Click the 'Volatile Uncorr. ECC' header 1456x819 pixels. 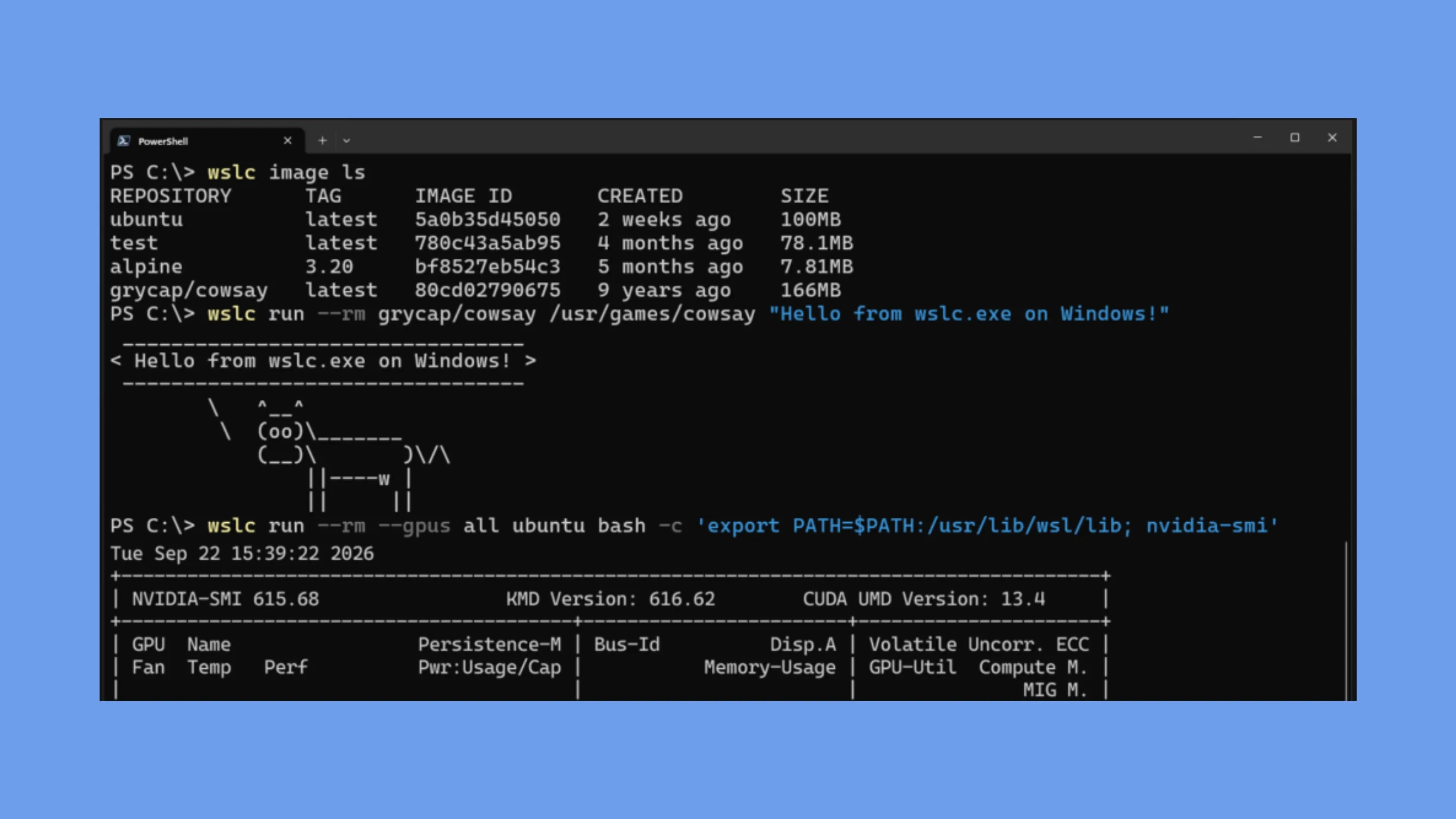tap(979, 645)
